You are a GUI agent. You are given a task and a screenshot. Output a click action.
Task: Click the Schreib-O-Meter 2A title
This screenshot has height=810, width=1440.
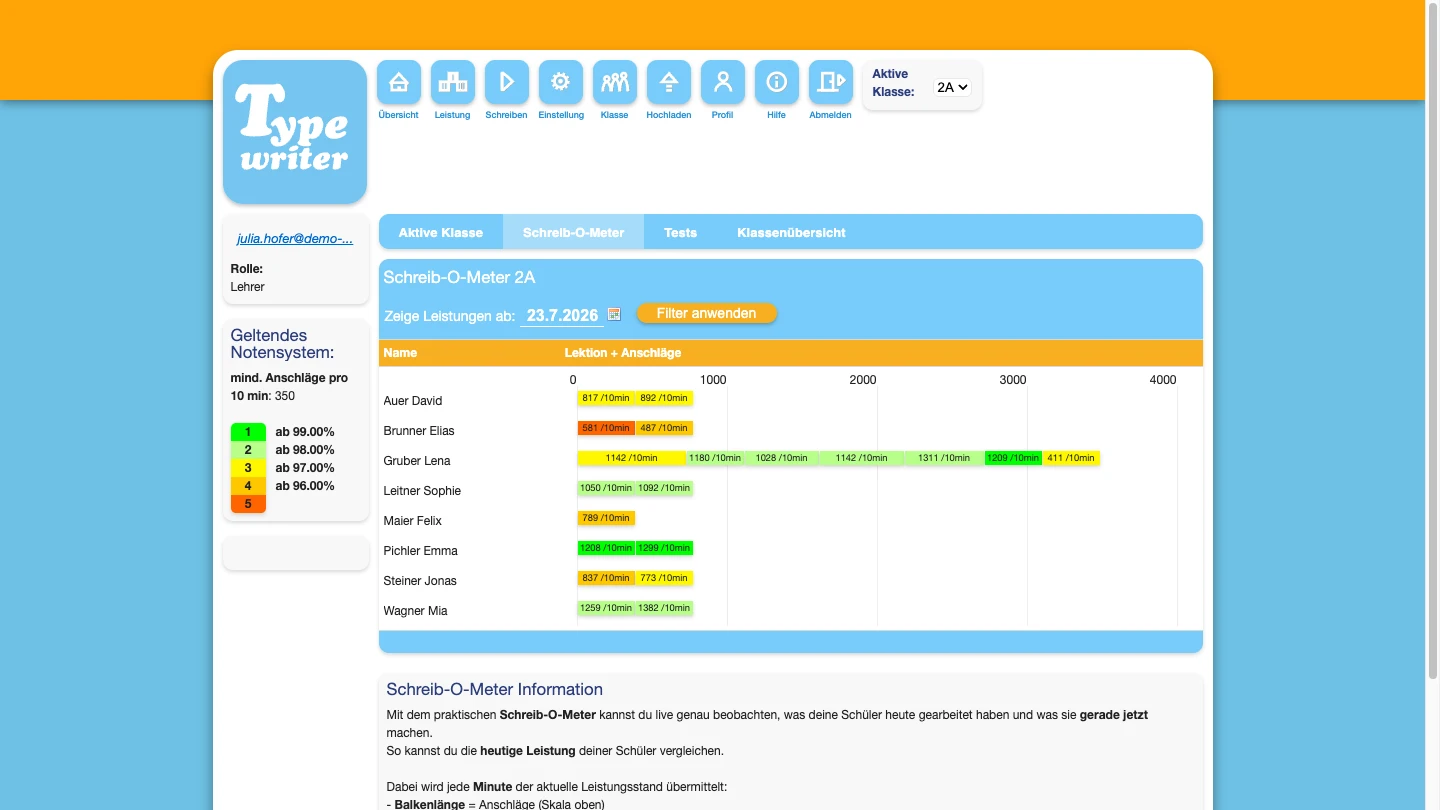pos(460,278)
